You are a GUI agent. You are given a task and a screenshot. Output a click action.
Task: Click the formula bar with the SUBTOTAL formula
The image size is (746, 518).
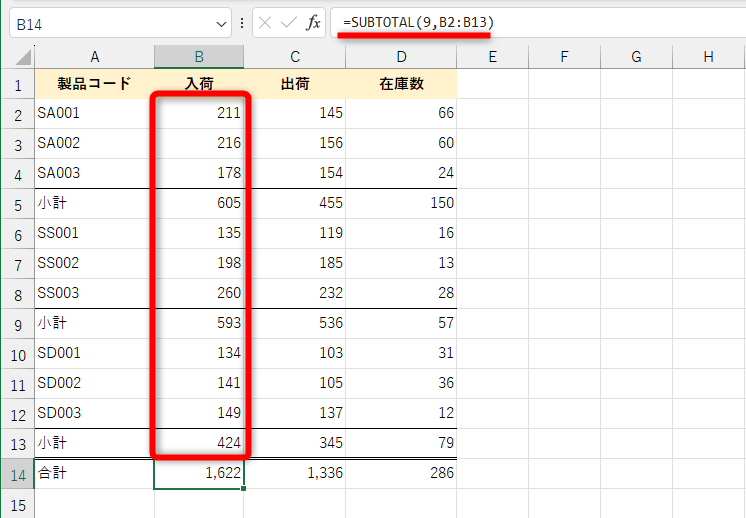(x=538, y=23)
